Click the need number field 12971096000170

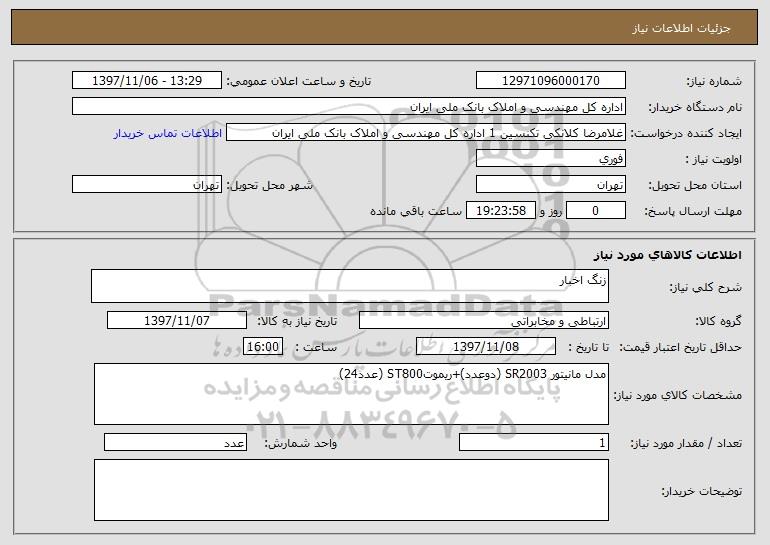(550, 81)
